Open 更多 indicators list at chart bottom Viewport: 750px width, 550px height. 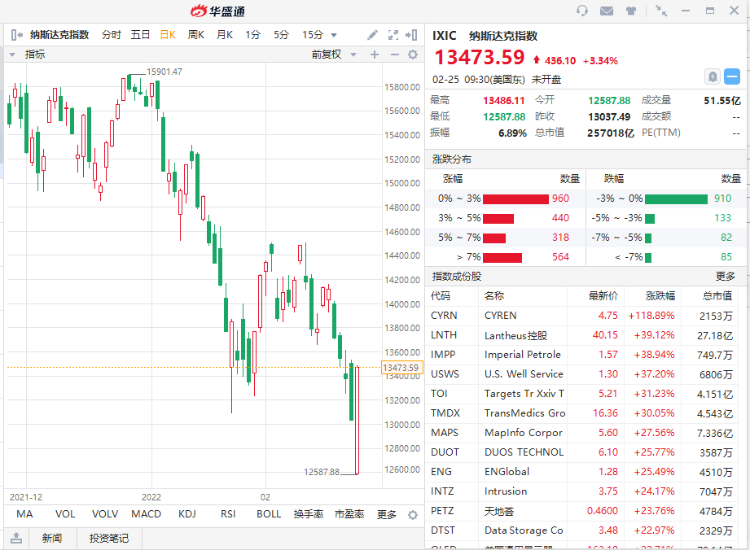[386, 515]
